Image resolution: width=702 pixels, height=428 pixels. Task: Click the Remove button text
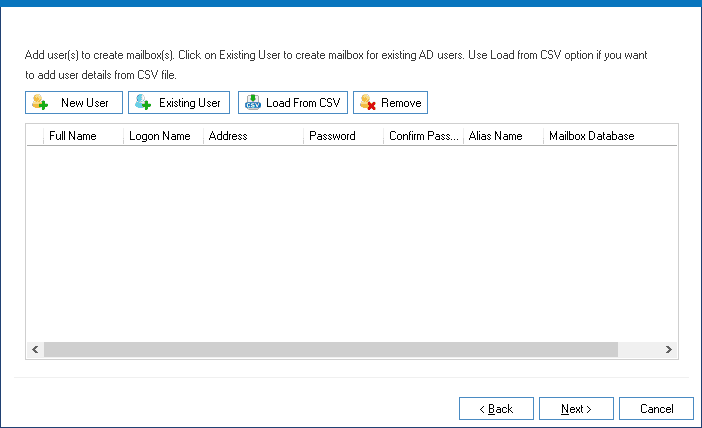[x=401, y=103]
